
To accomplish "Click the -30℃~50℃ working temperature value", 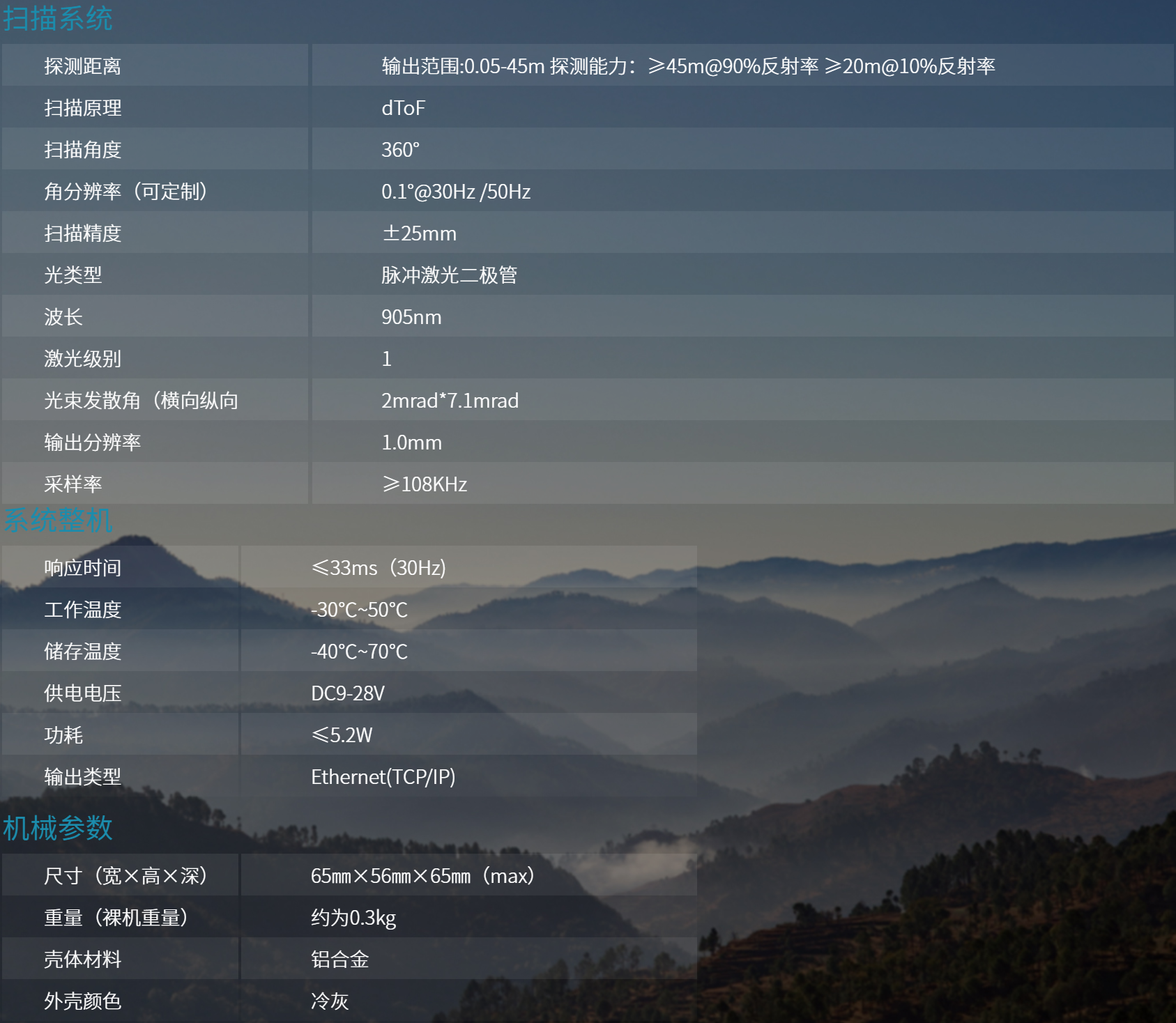I will 359,610.
